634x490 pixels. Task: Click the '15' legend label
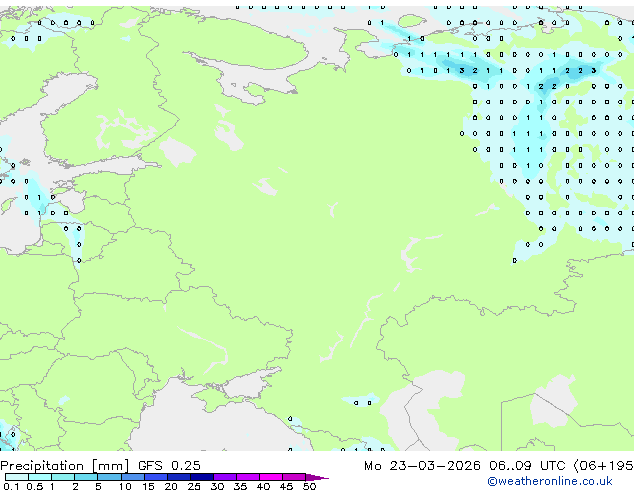[x=148, y=486]
